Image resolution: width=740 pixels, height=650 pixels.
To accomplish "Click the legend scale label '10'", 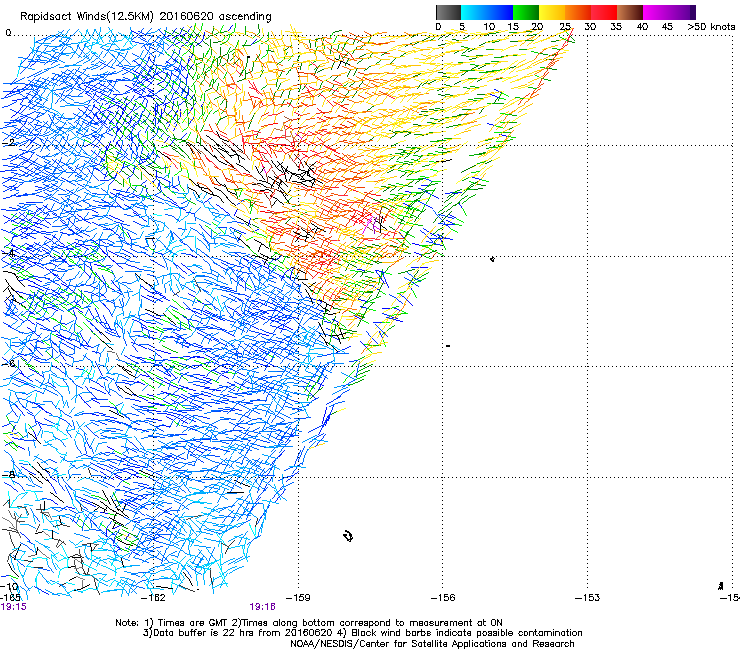I will [489, 27].
